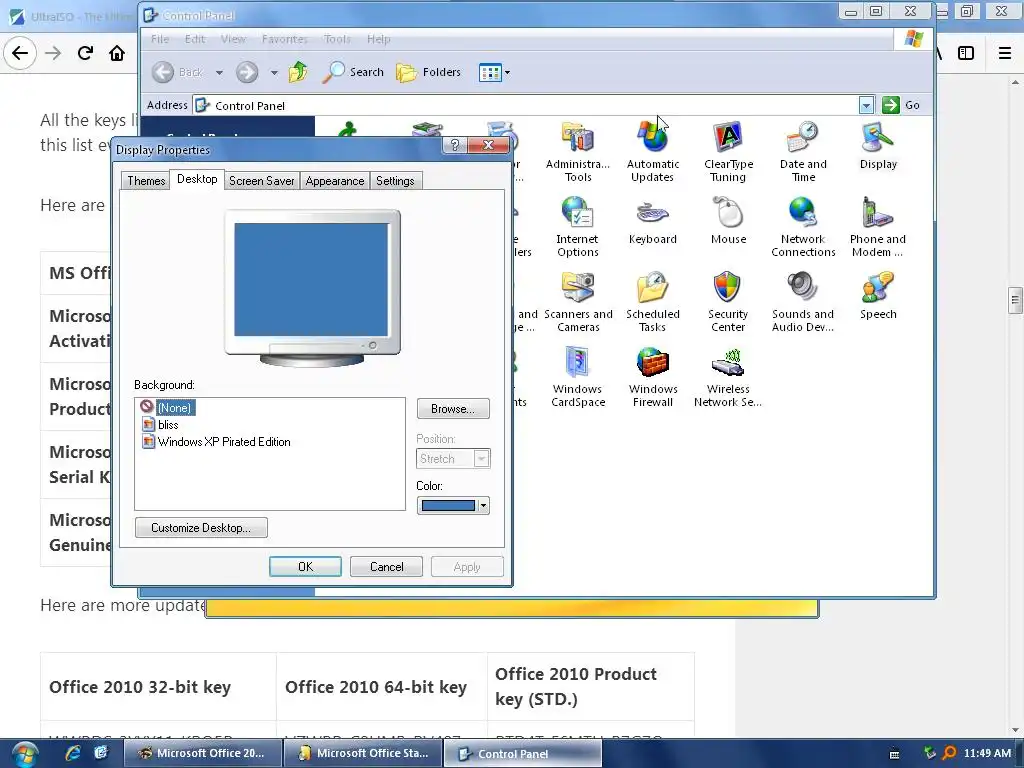Open Phone and Modem icon
Image resolution: width=1024 pixels, height=768 pixels.
pyautogui.click(x=878, y=226)
